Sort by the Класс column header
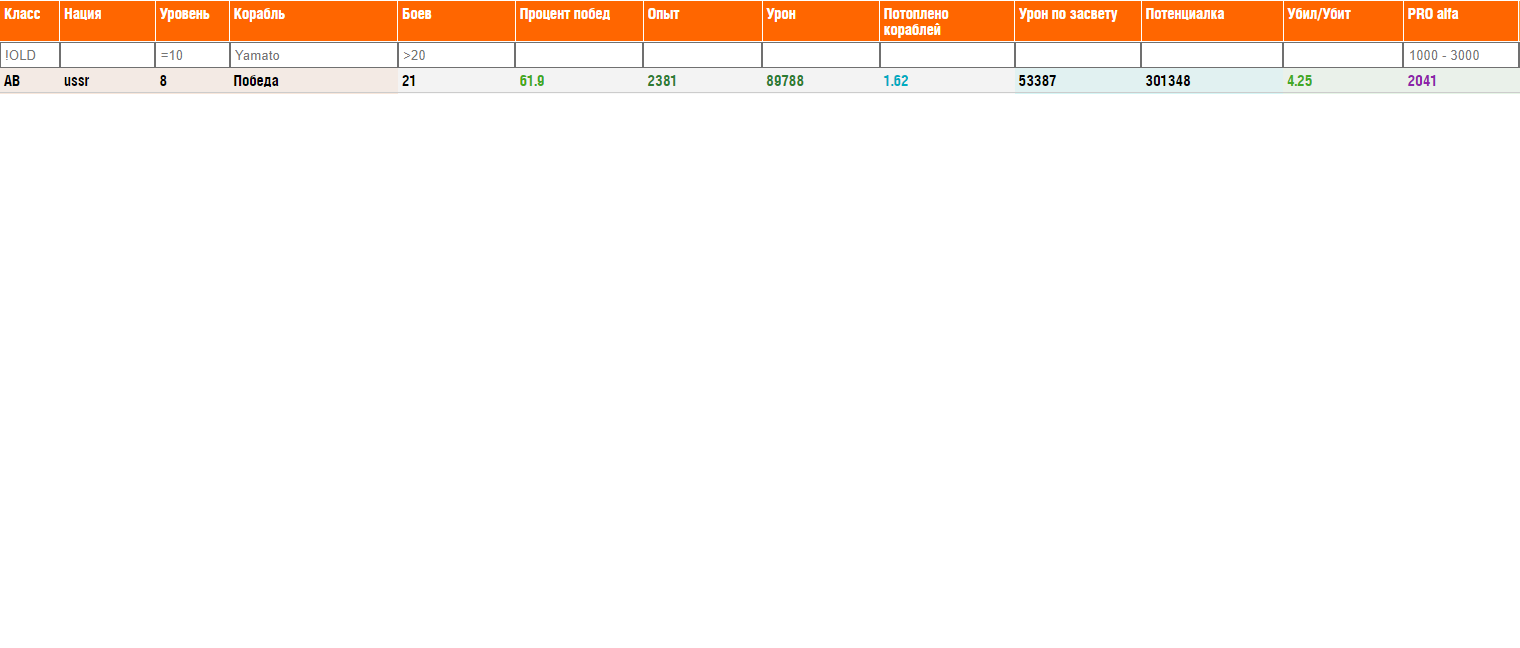1520x648 pixels. (30, 21)
